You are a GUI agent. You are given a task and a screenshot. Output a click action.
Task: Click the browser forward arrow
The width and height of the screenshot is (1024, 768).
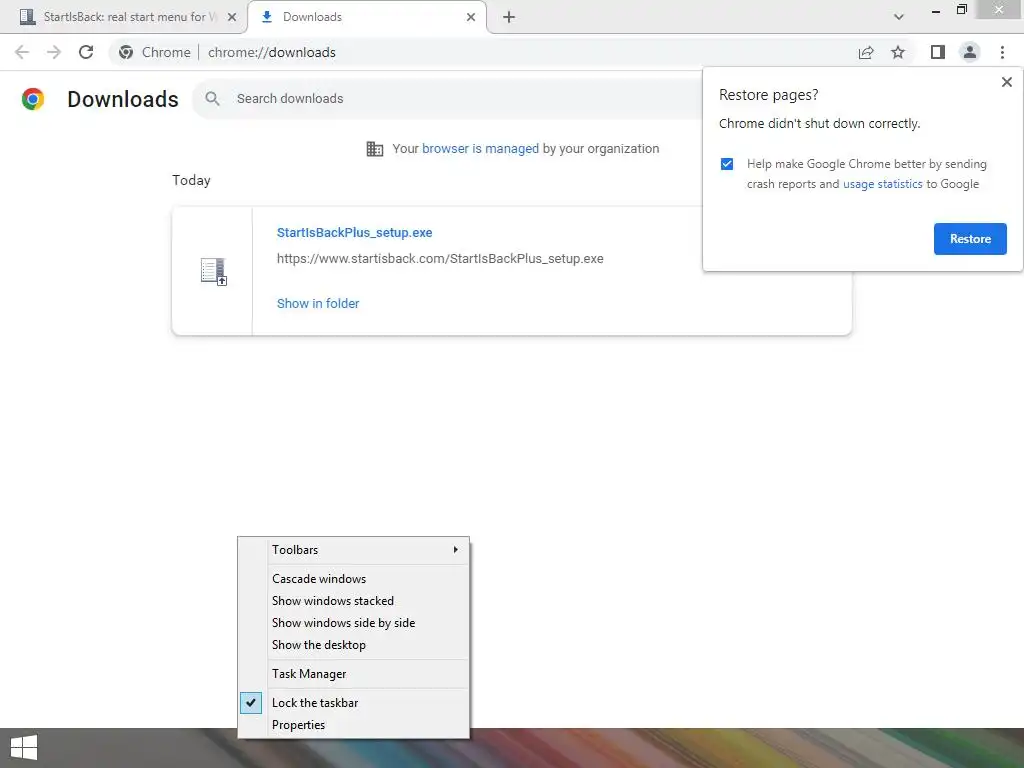(x=54, y=52)
